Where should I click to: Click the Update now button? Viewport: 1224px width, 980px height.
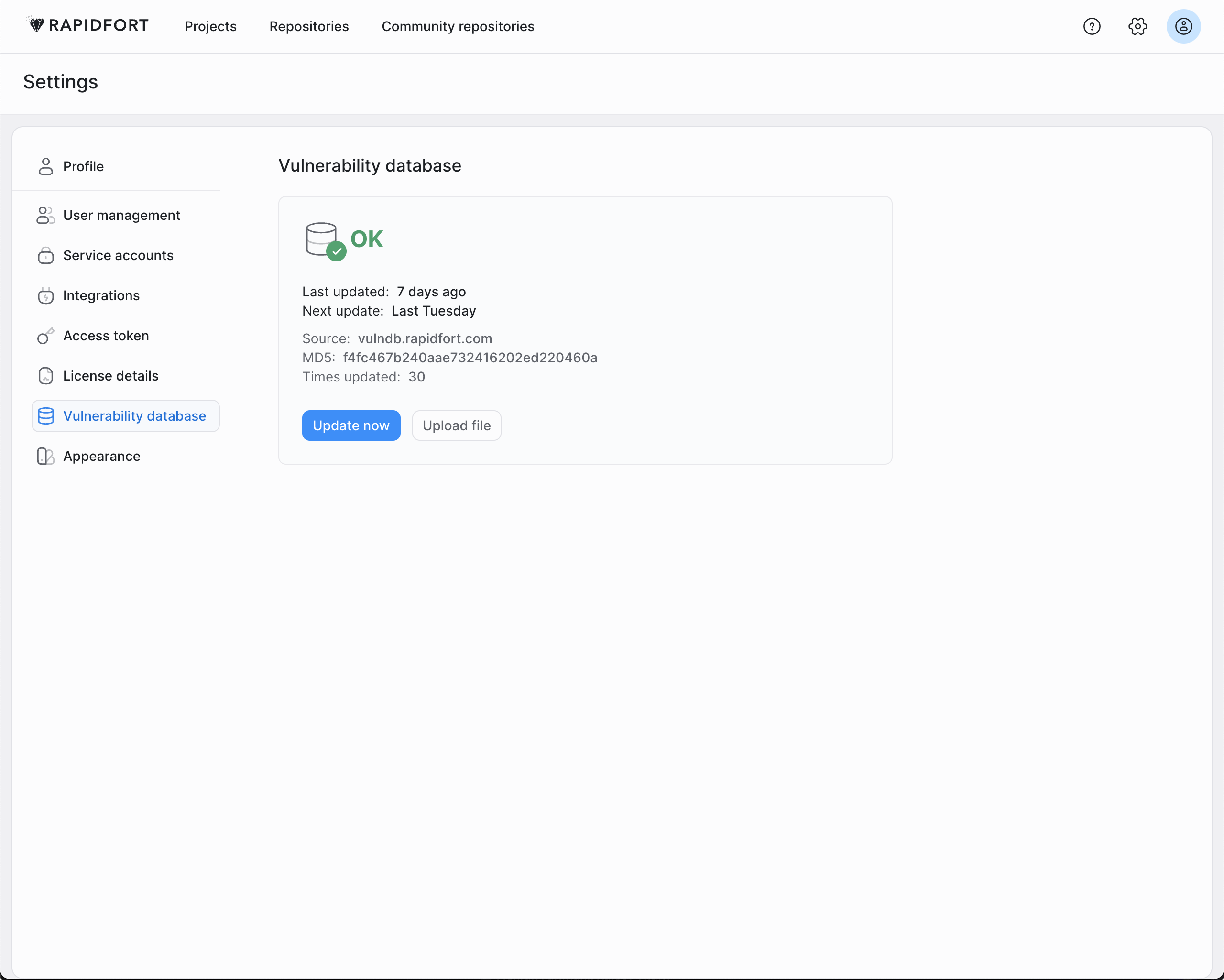pyautogui.click(x=351, y=425)
